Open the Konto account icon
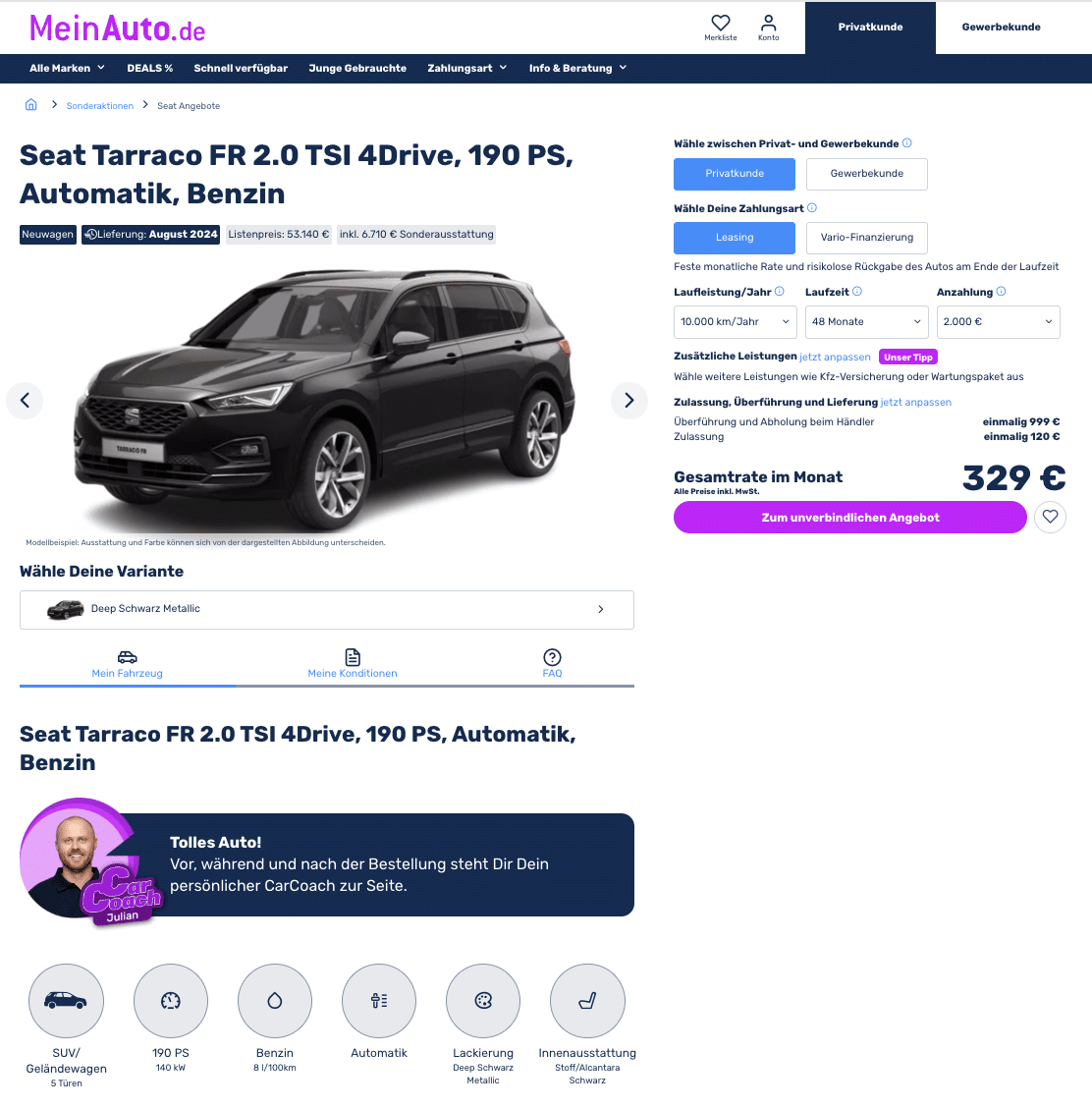Viewport: 1092px width, 1108px height. coord(768,28)
